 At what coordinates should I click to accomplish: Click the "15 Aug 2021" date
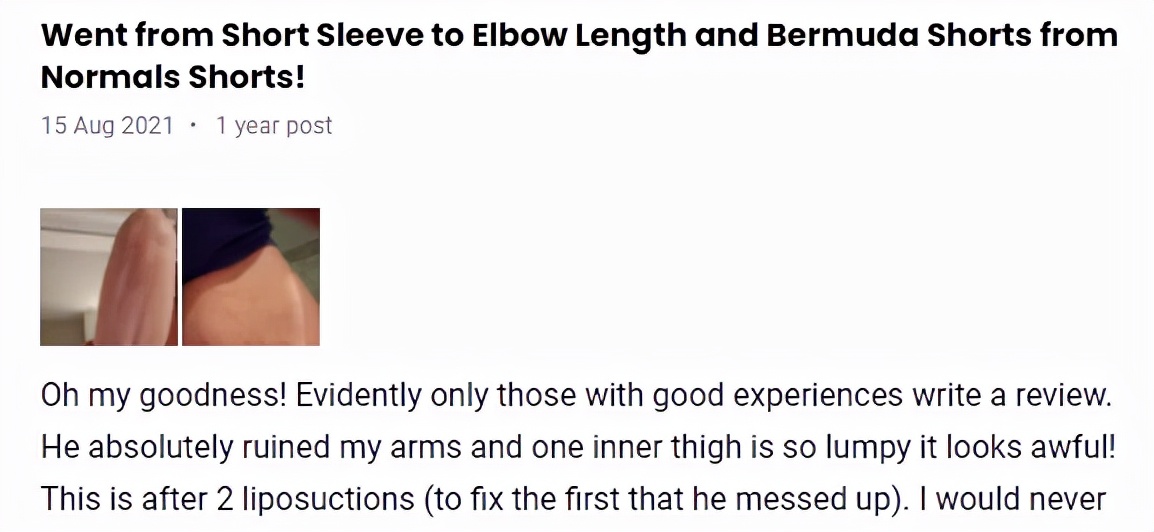tap(107, 126)
